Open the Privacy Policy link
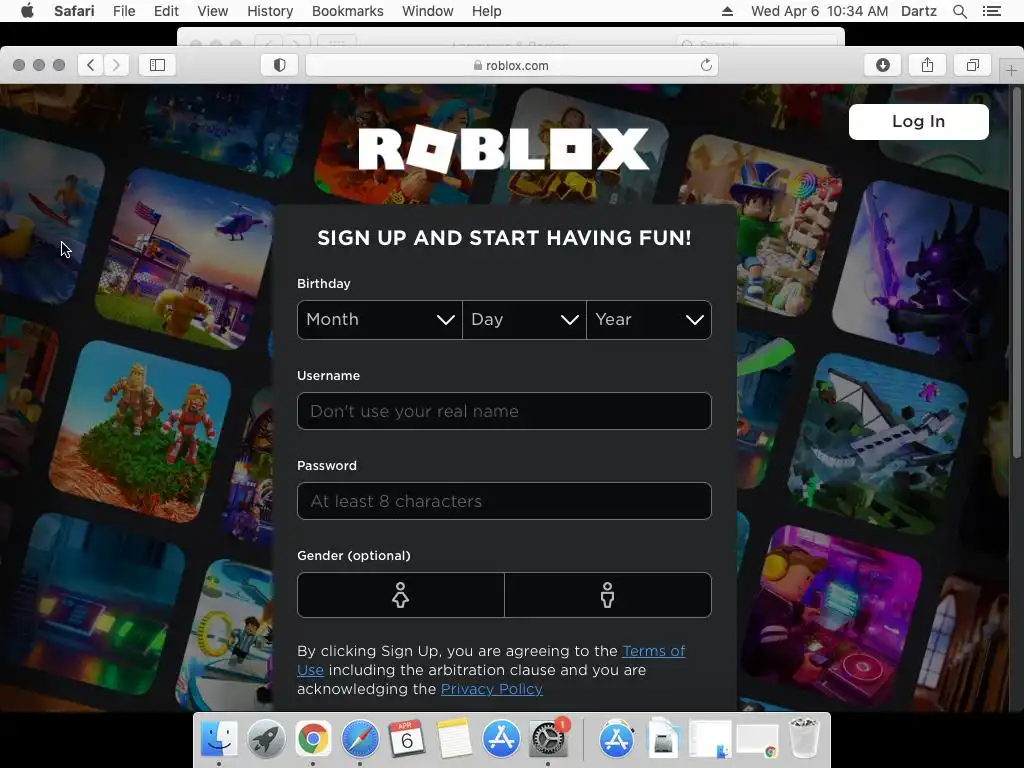The image size is (1024, 768). (492, 689)
